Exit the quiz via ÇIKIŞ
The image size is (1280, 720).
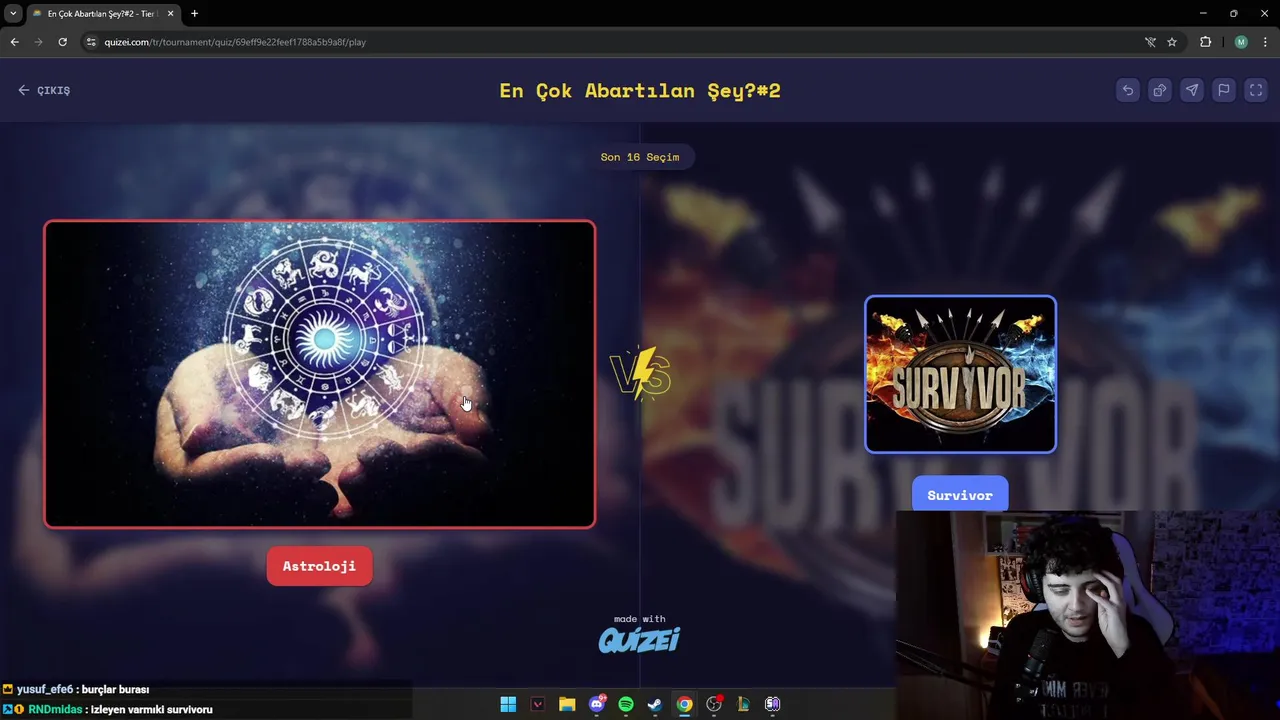click(44, 90)
